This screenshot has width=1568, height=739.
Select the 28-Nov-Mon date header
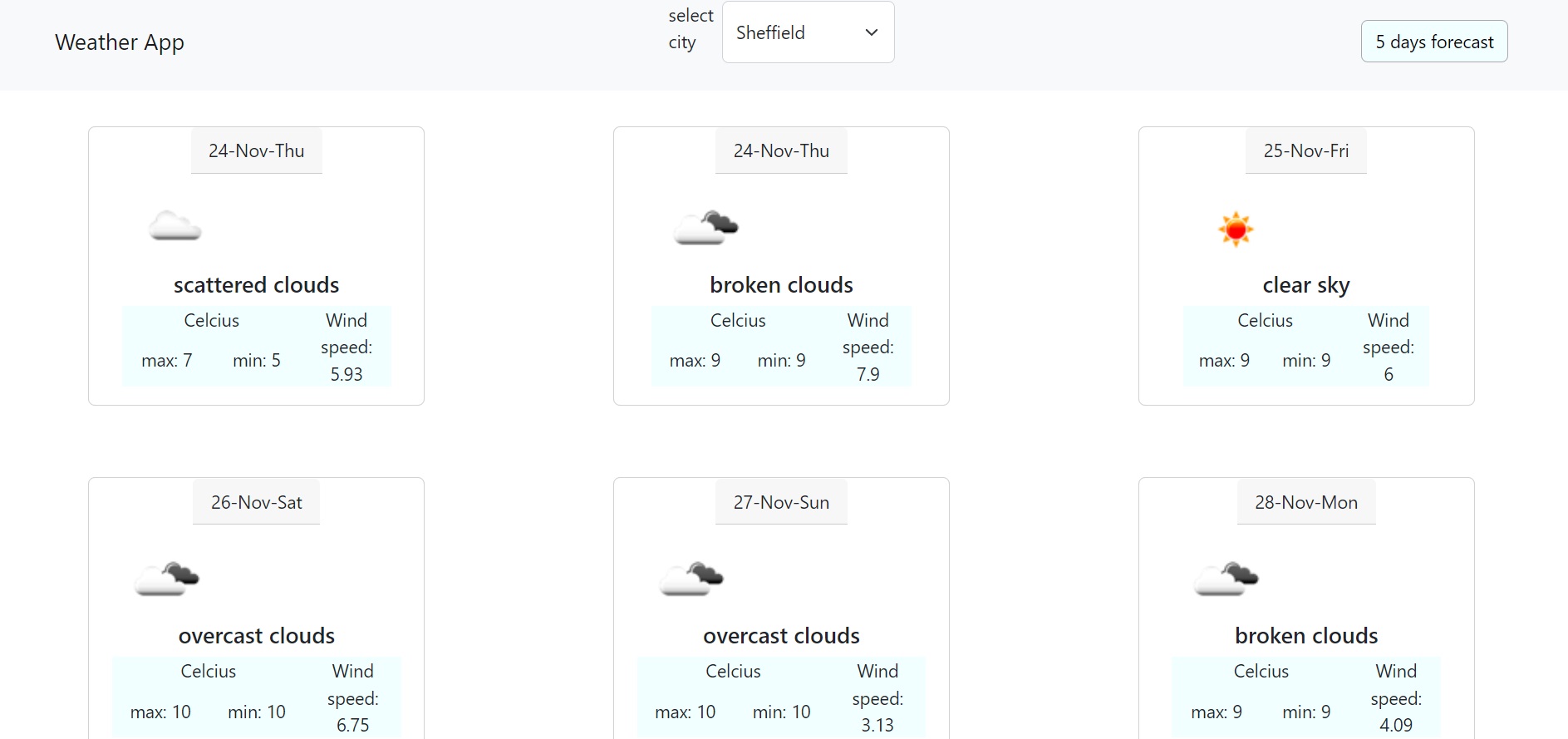(x=1306, y=502)
